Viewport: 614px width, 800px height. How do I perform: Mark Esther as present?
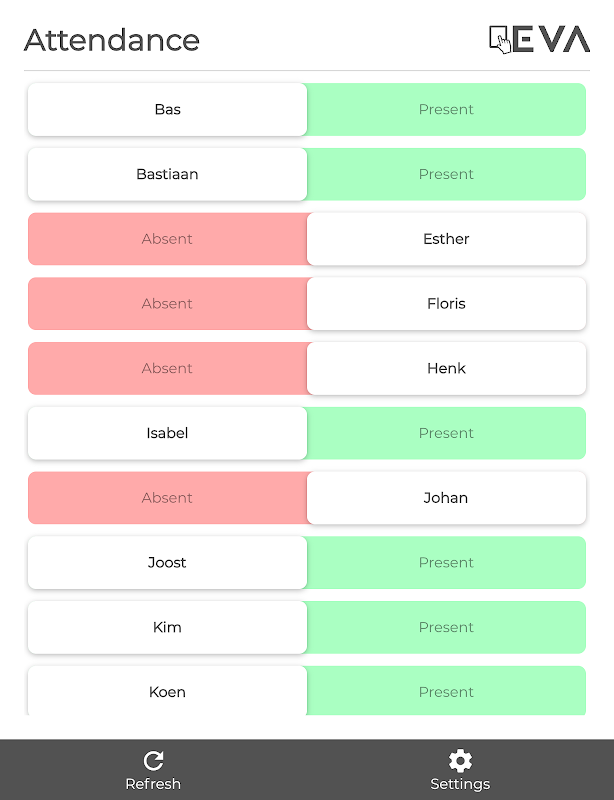click(x=446, y=239)
